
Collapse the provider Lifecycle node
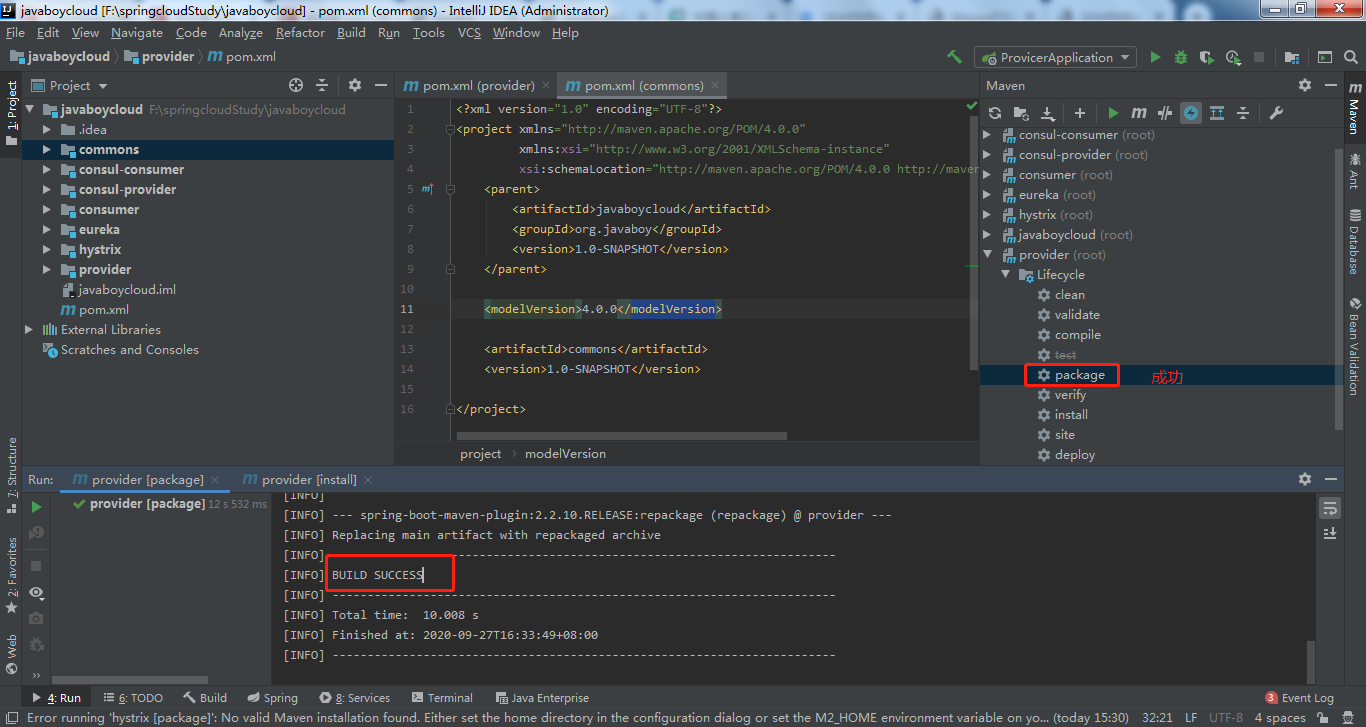[1005, 275]
